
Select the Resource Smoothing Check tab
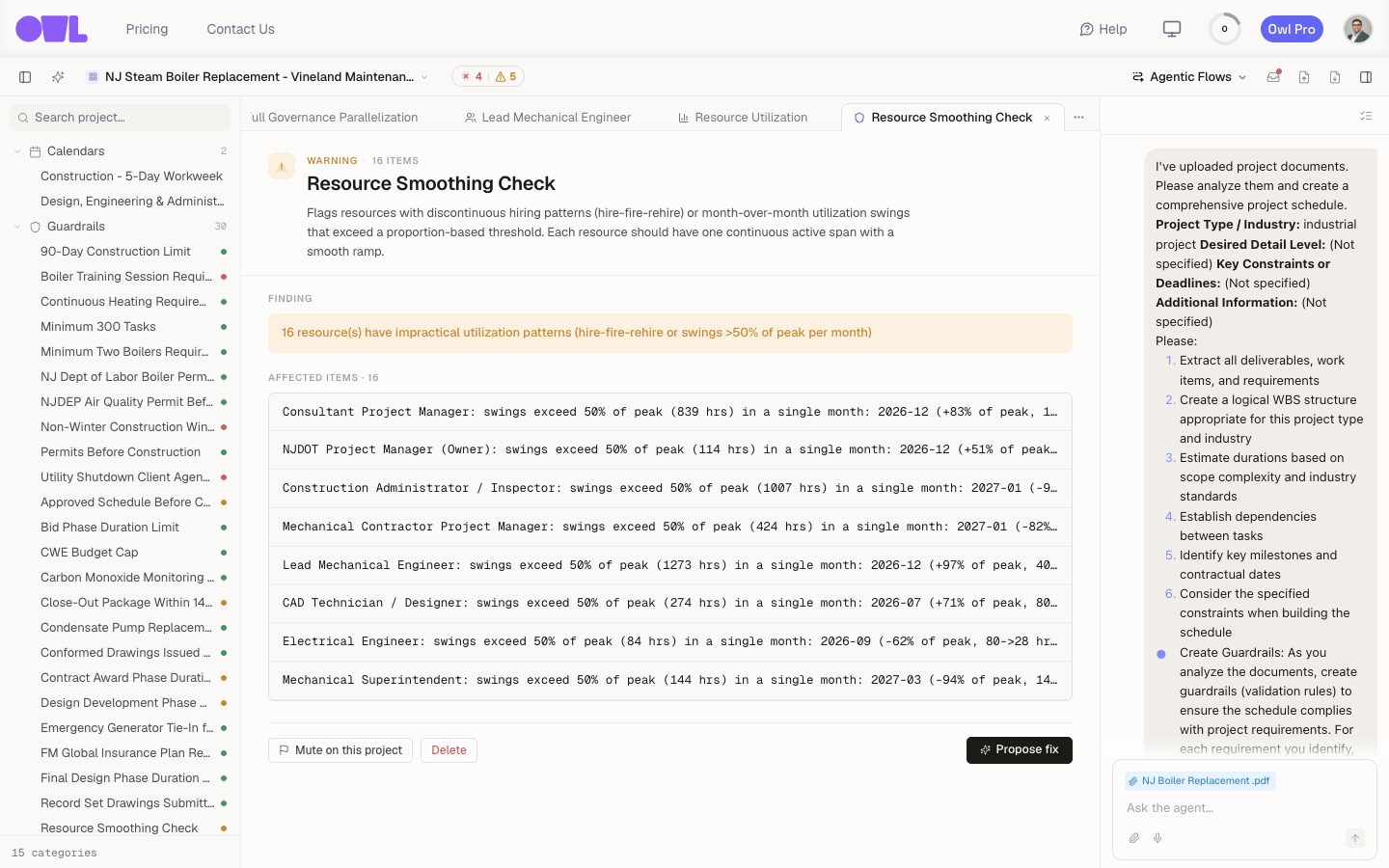[x=951, y=118]
